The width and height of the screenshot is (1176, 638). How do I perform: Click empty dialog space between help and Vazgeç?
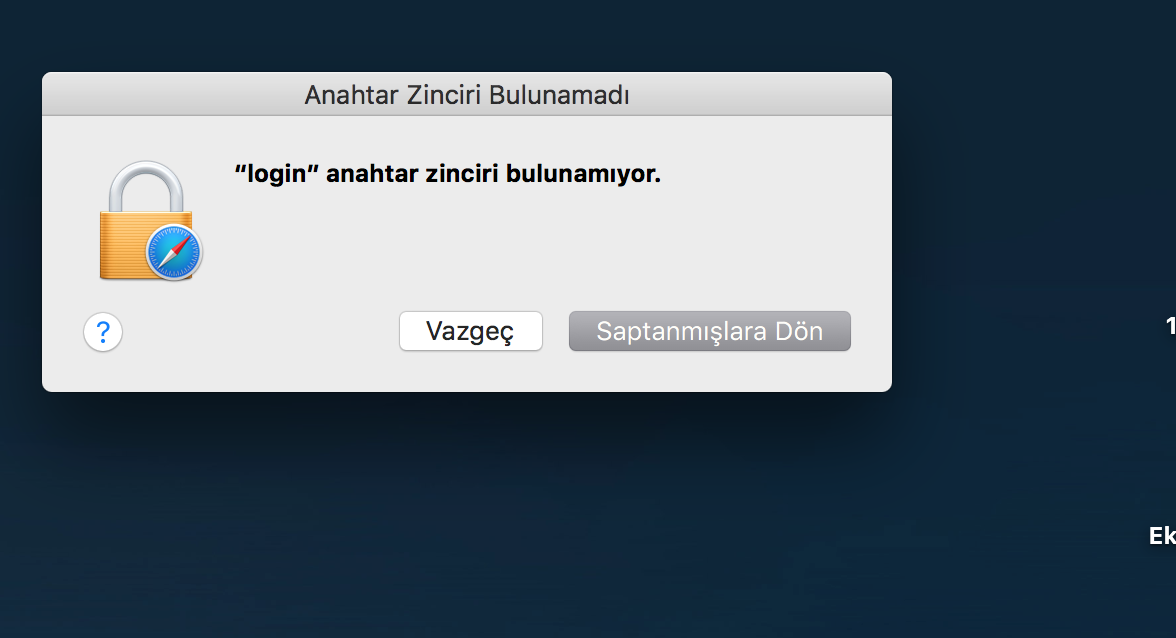[x=261, y=331]
